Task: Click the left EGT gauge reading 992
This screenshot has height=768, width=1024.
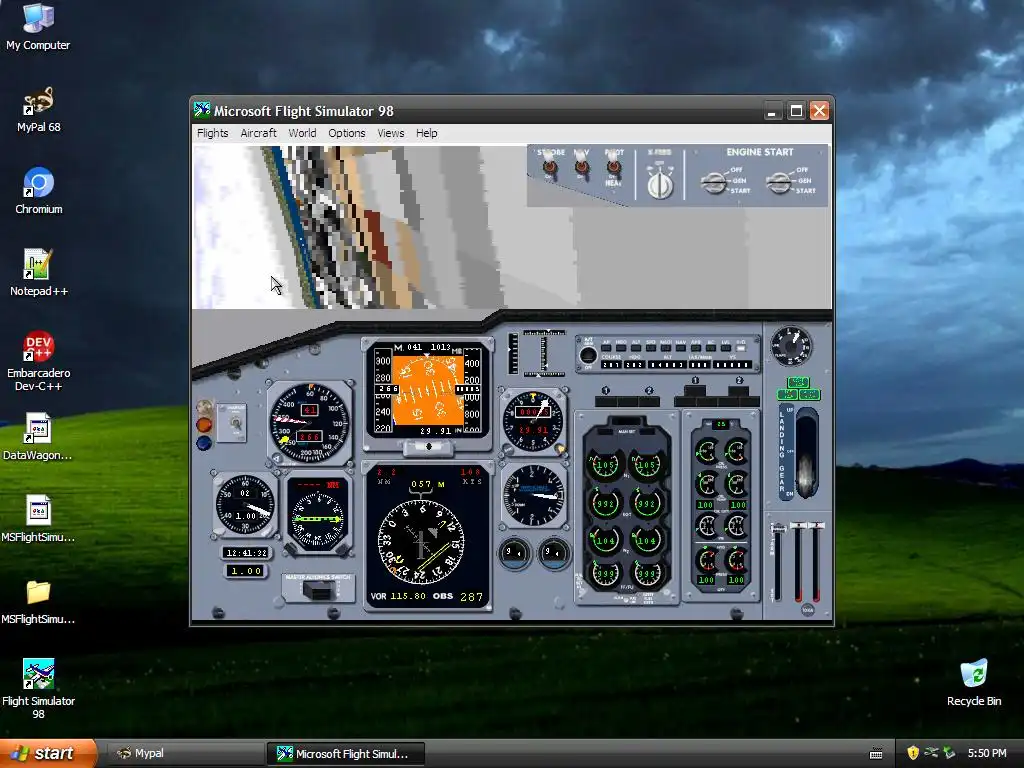Action: [x=605, y=504]
